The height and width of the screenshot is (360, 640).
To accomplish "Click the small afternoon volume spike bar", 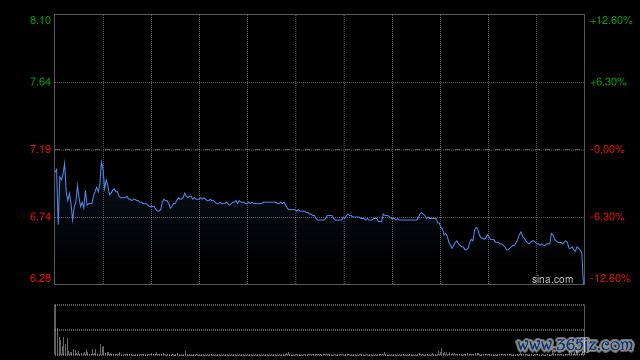I will click(x=441, y=352).
